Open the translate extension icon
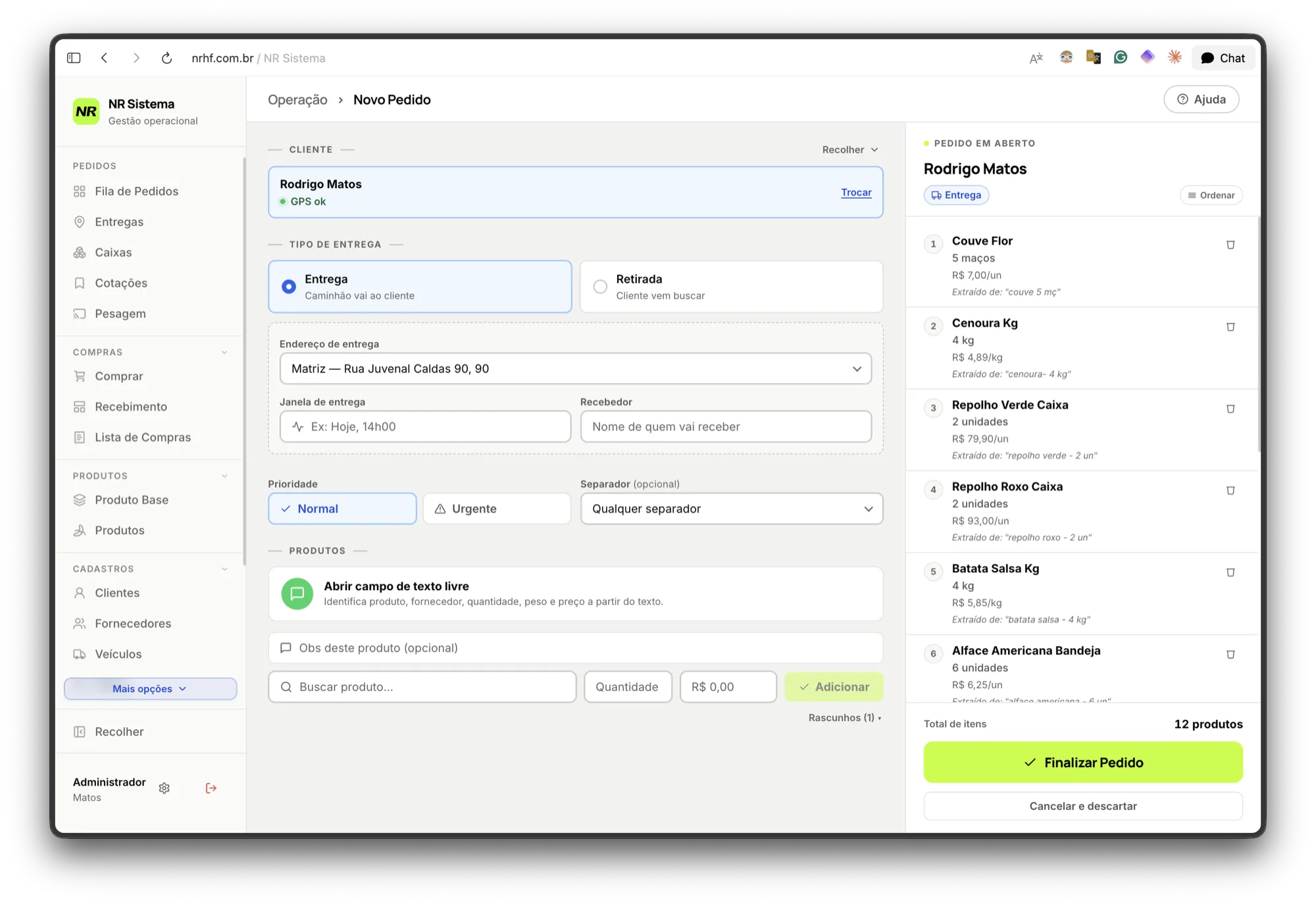This screenshot has width=1316, height=904. pos(1036,58)
